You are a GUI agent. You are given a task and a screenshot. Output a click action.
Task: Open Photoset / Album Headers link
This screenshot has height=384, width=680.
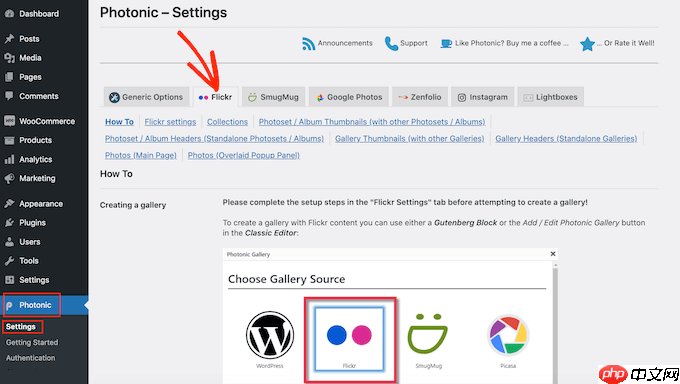(214, 138)
